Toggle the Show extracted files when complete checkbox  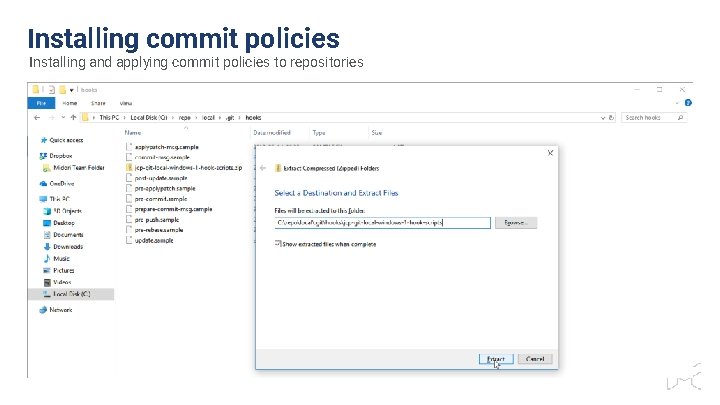[x=278, y=243]
